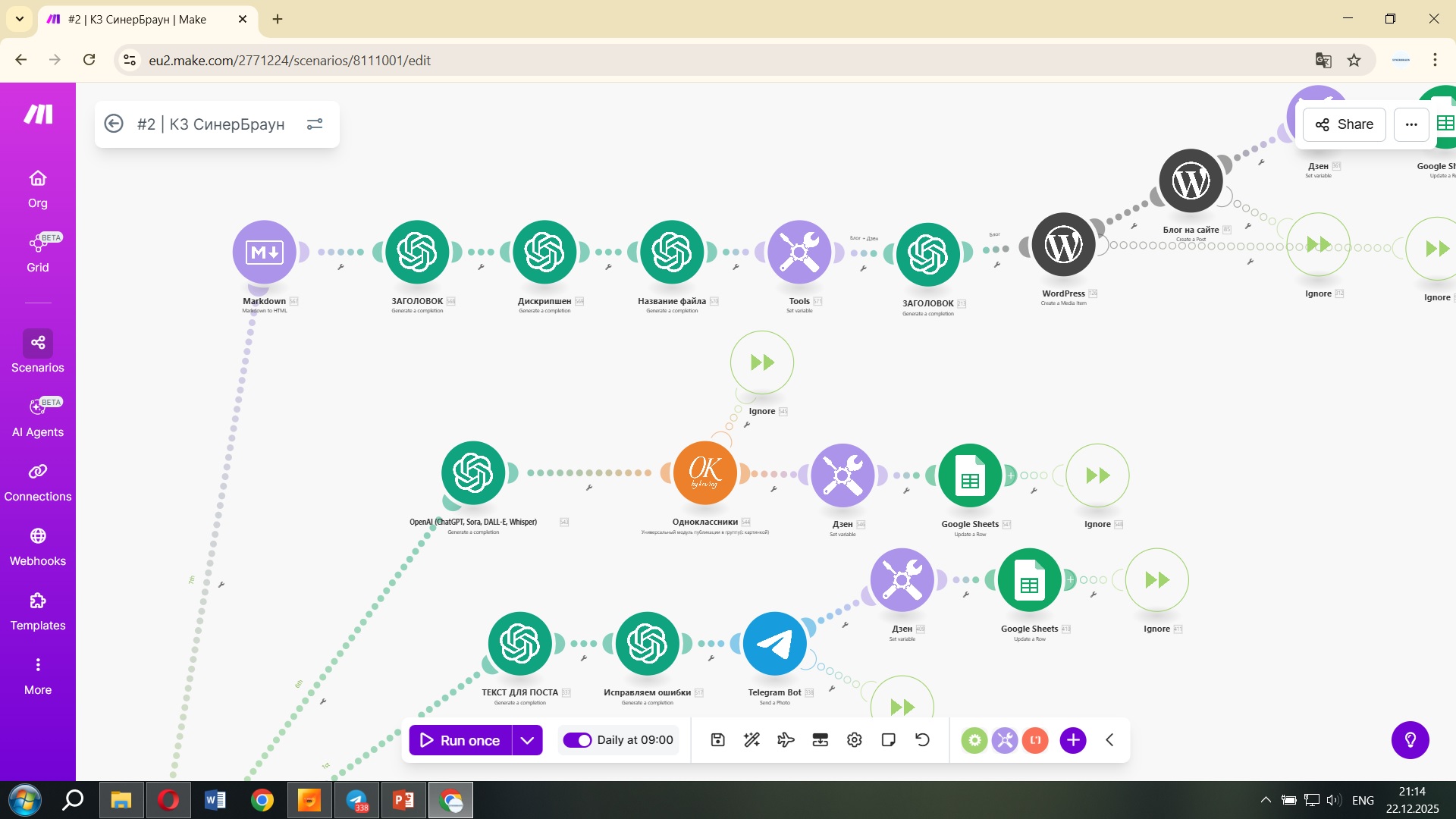Click the purple plus favorites button
This screenshot has width=1456, height=819.
(x=1073, y=740)
